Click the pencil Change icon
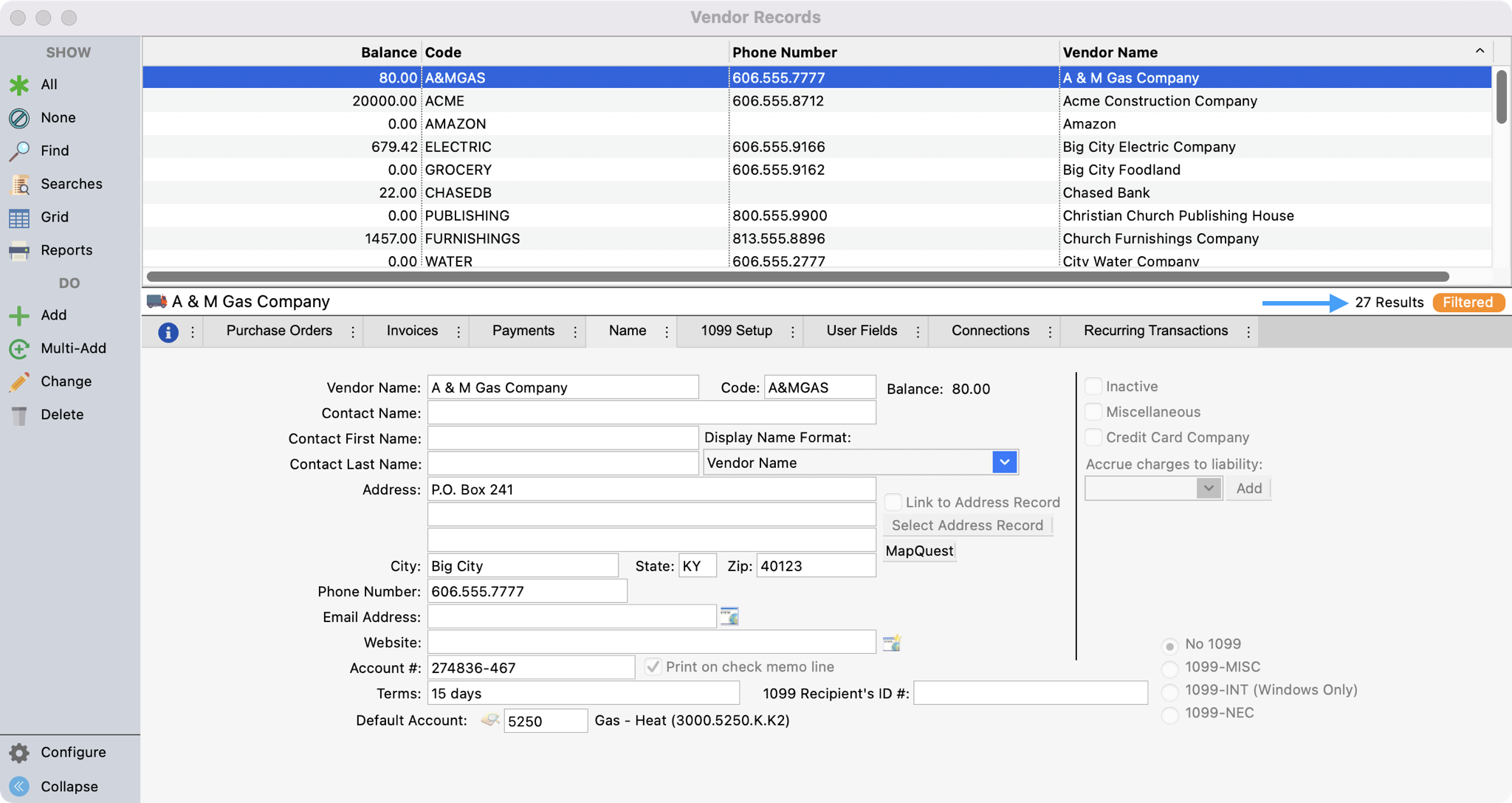 click(19, 382)
